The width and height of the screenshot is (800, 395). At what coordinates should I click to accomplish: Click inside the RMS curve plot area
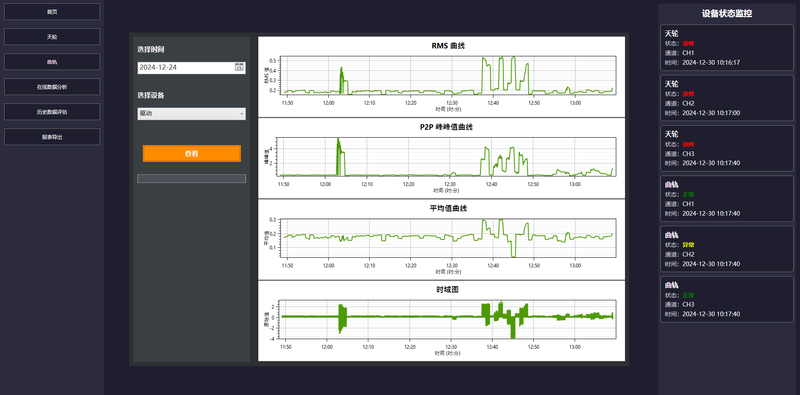[x=449, y=76]
